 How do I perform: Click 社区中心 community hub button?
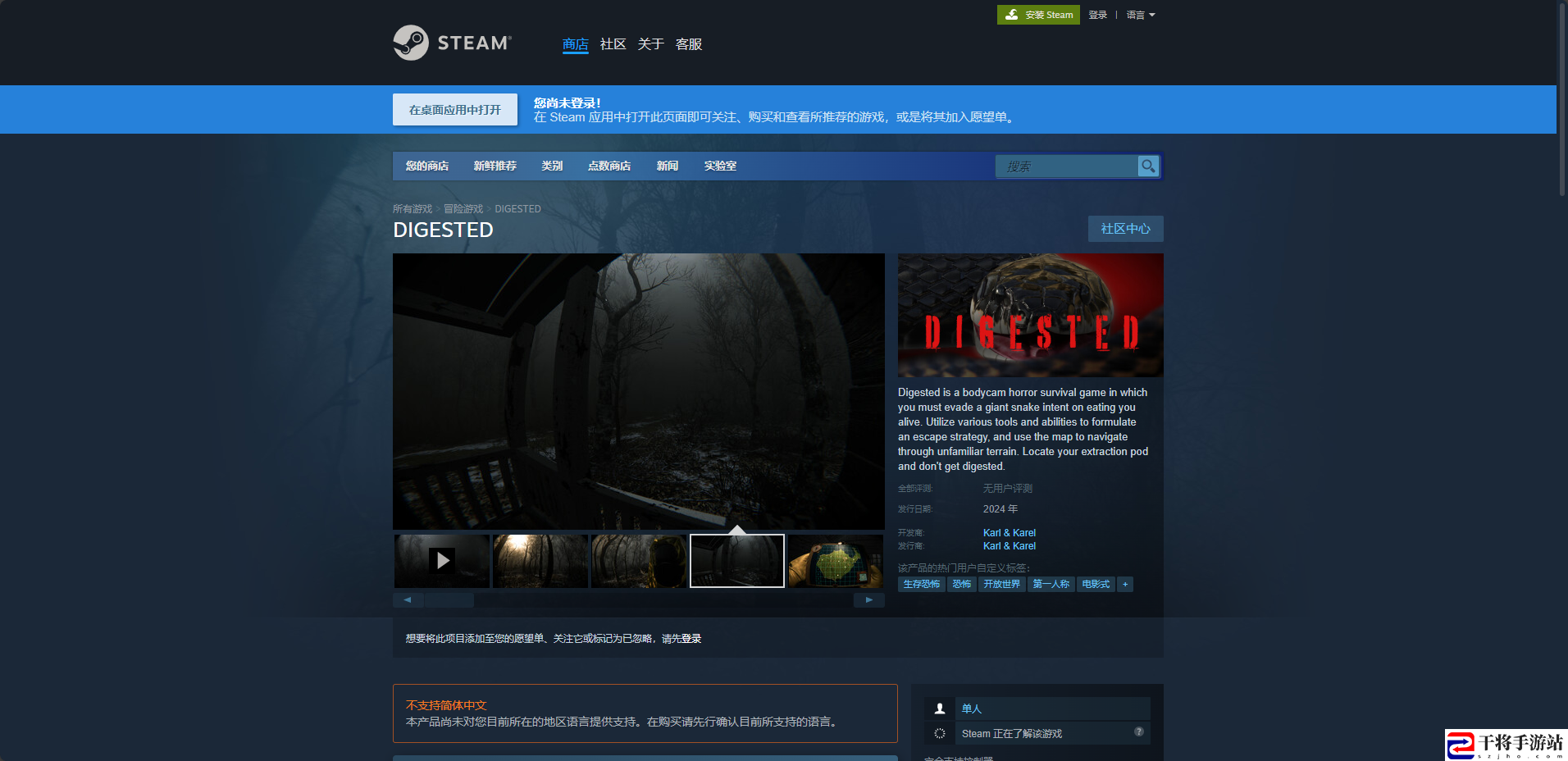pyautogui.click(x=1125, y=229)
